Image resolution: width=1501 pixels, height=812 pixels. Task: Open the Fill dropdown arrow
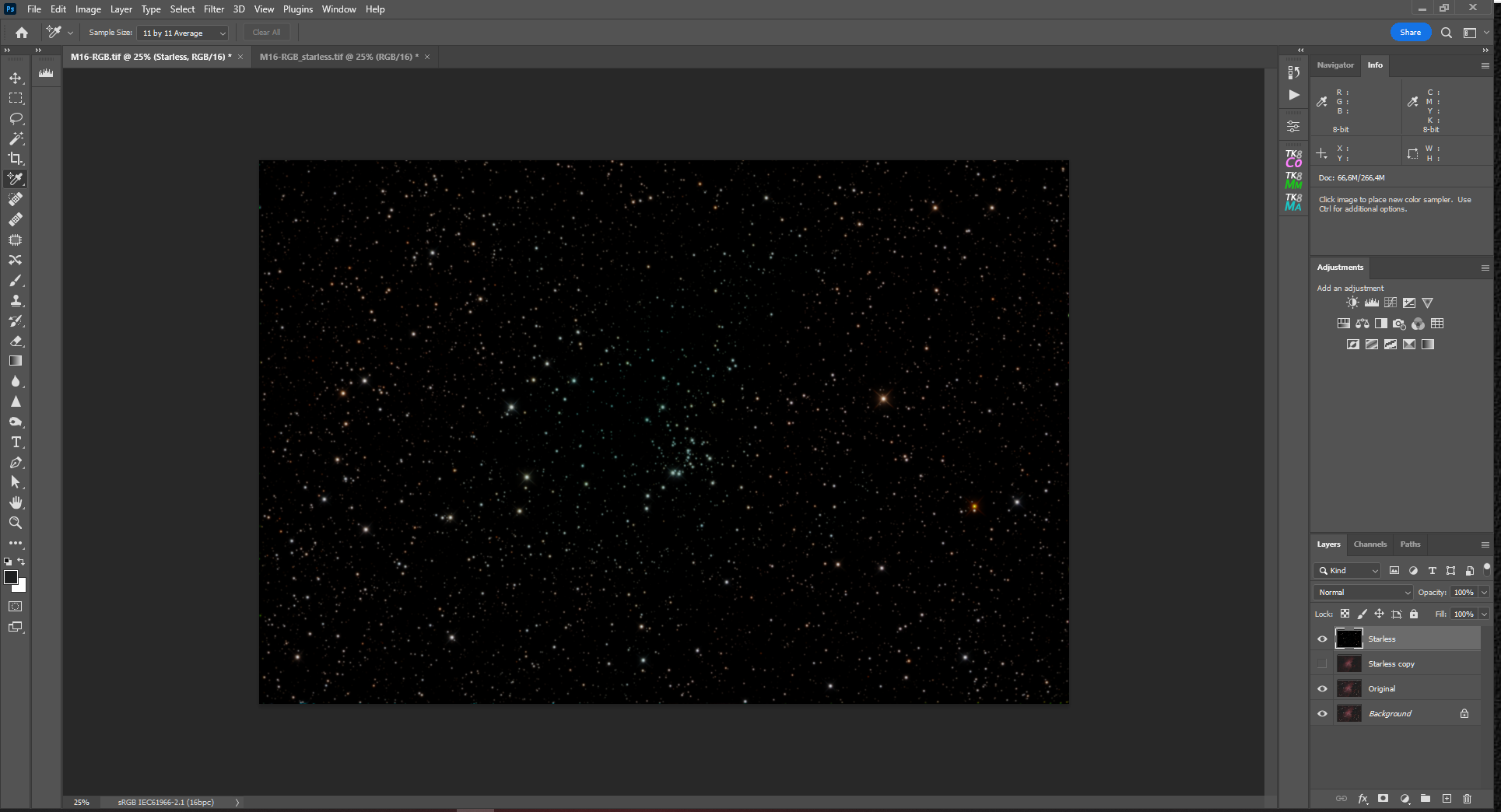click(1484, 614)
